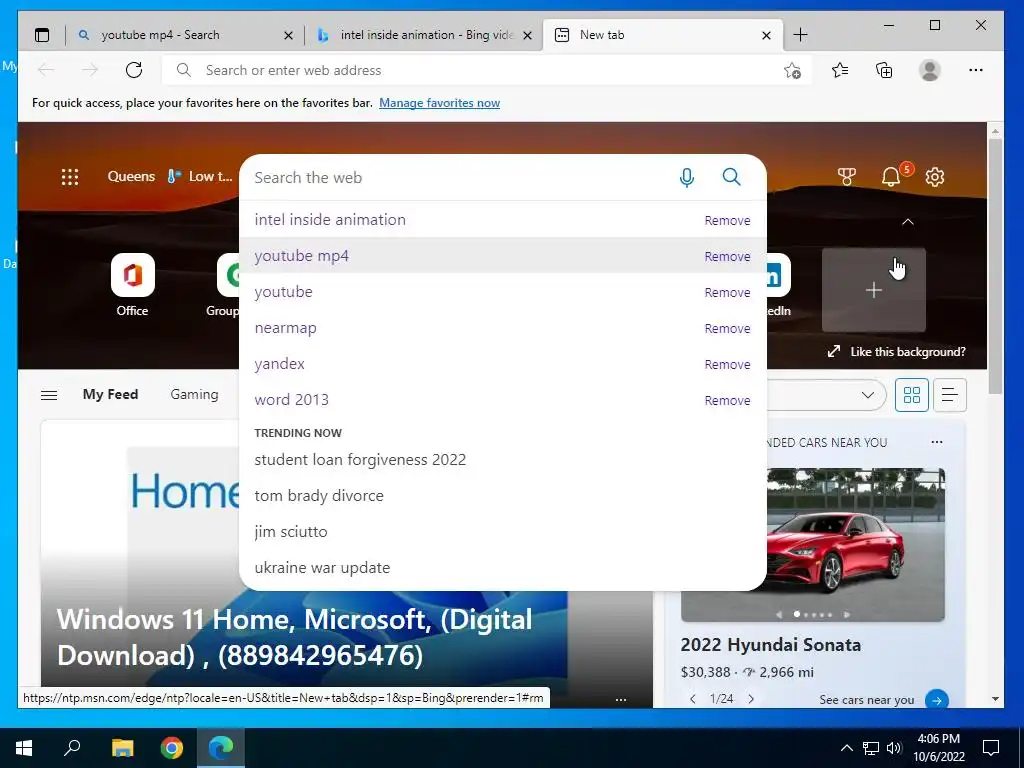Open the Hyundai Sonata car image
This screenshot has width=1024, height=768.
point(812,544)
